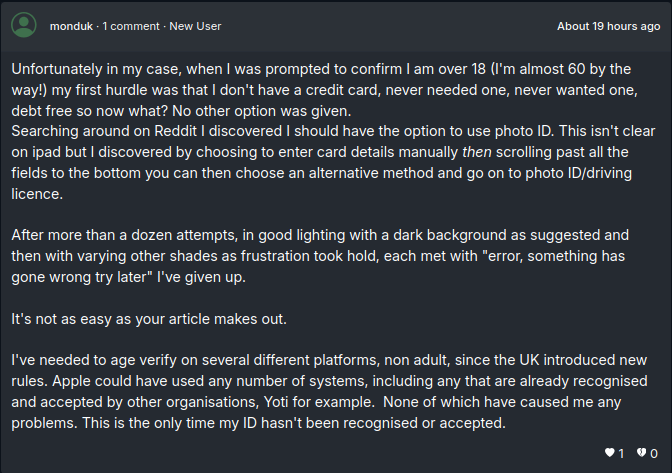This screenshot has height=473, width=672.
Task: Click the green user avatar icon
Action: 26,26
